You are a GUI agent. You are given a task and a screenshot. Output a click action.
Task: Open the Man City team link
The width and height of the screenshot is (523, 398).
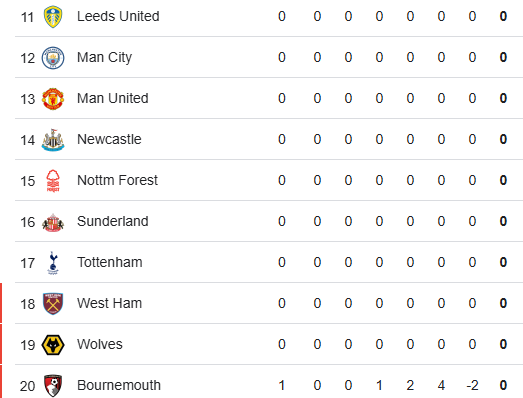click(x=104, y=57)
